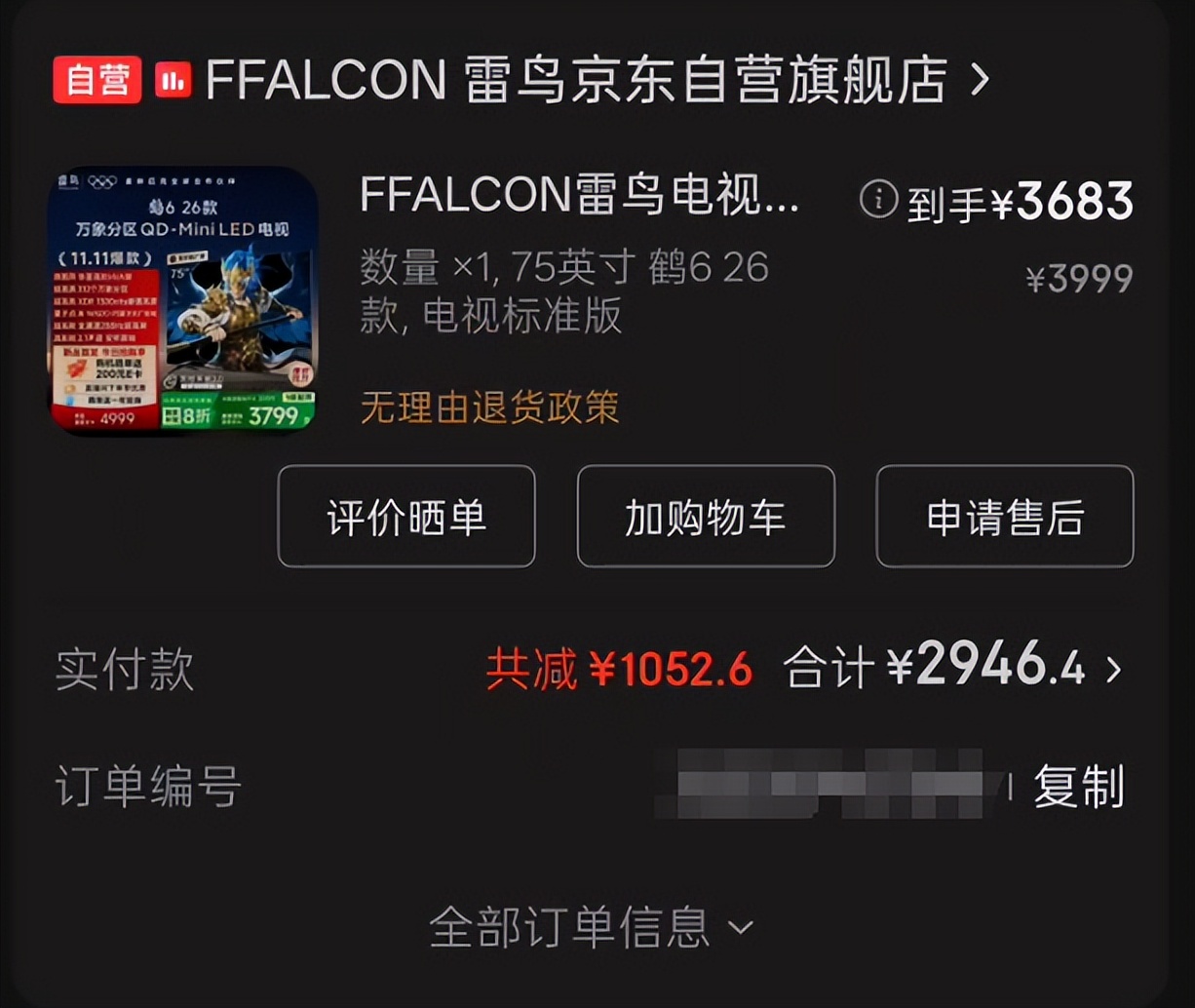Open the FFALCON雷鸟电视 product title
This screenshot has height=1008, width=1195.
click(x=580, y=196)
